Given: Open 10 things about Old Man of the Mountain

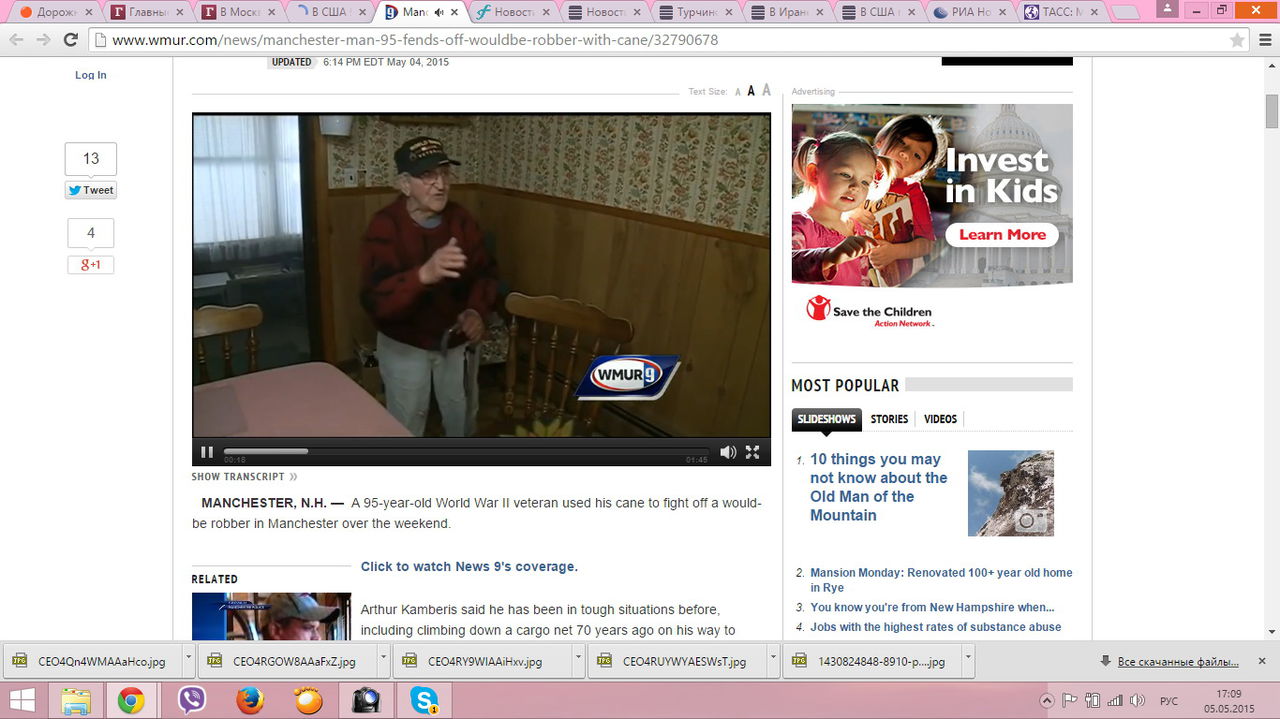Looking at the screenshot, I should coord(878,487).
